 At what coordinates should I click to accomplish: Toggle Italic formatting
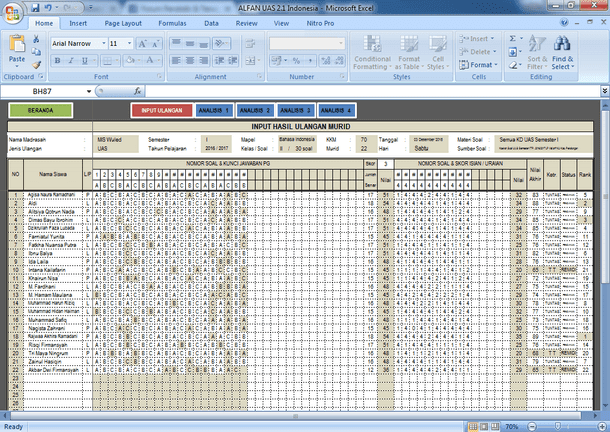[x=71, y=60]
